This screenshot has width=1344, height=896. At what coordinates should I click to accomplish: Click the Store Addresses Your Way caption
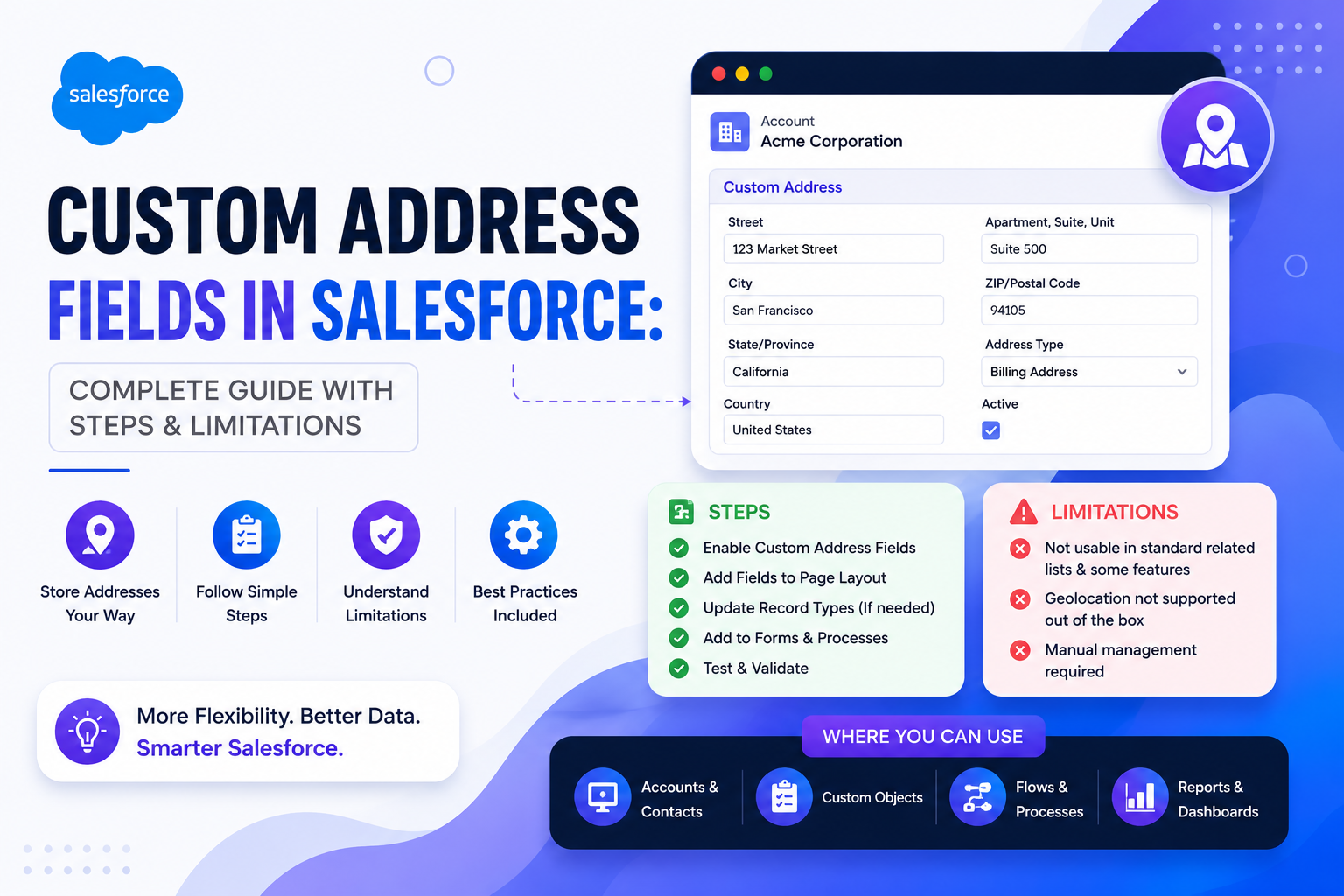pos(100,604)
